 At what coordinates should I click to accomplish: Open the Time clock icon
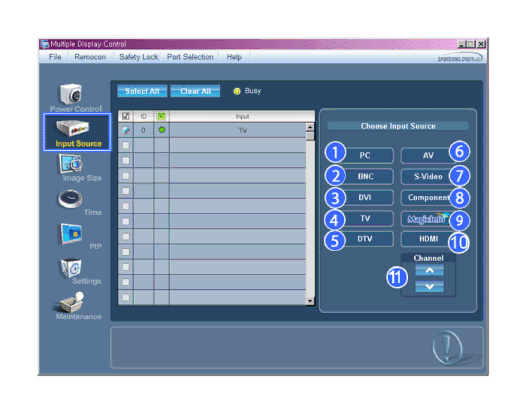pyautogui.click(x=70, y=199)
